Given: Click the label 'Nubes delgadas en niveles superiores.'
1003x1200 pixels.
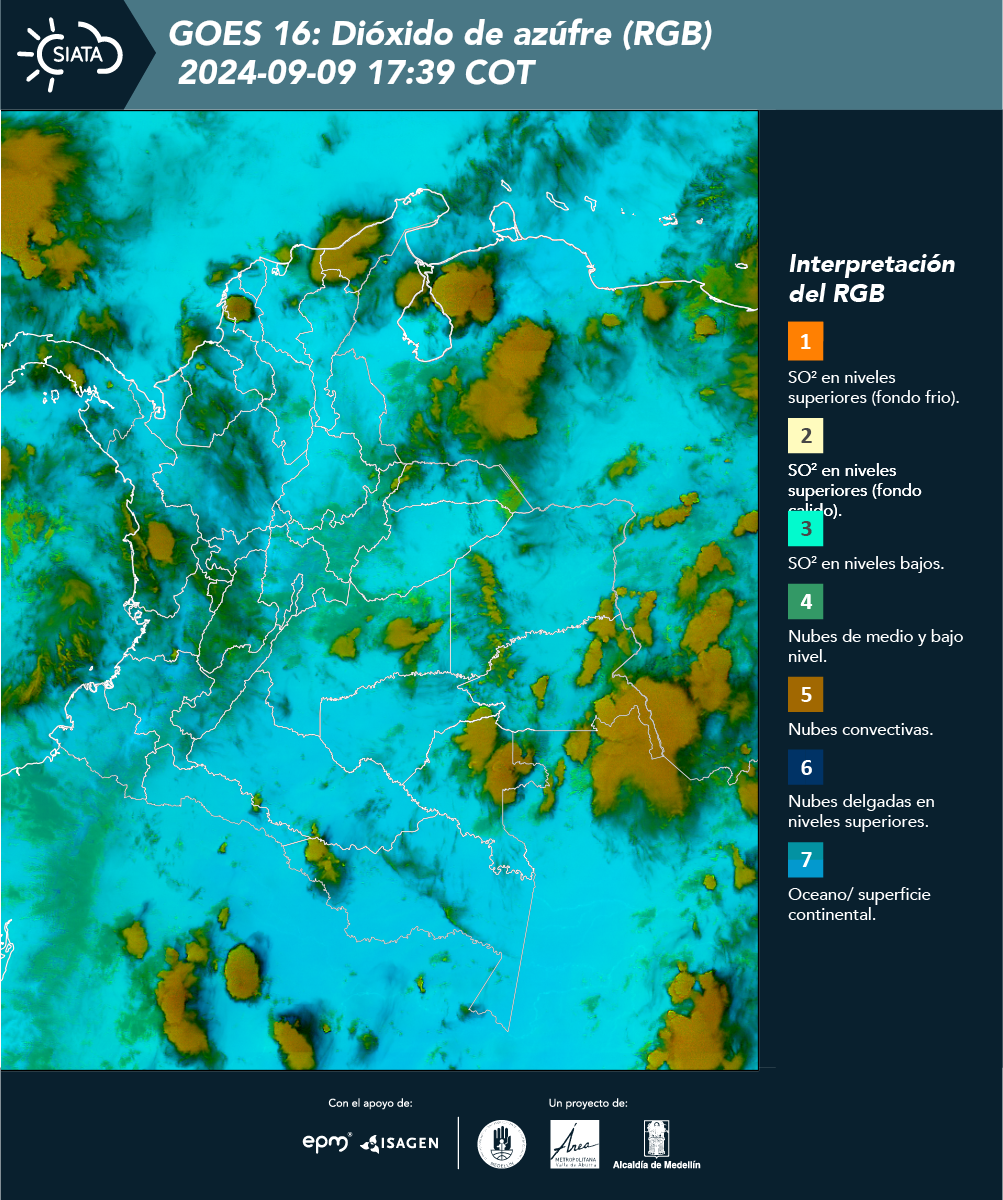Looking at the screenshot, I should coord(861,811).
